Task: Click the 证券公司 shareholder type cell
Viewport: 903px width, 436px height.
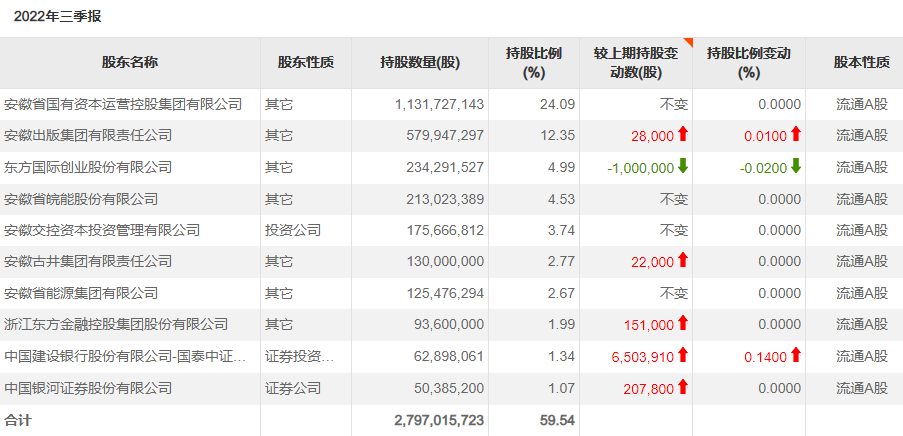Action: (293, 388)
